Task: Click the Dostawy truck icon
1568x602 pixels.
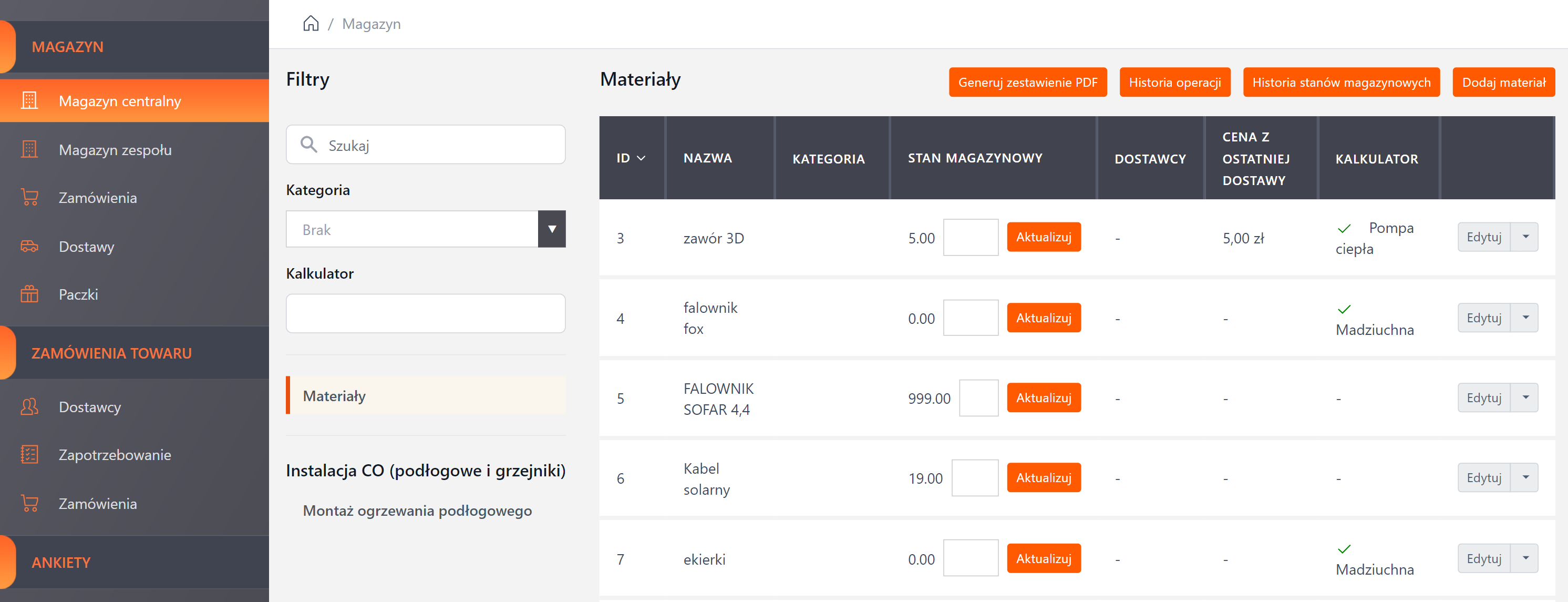Action: pos(29,246)
